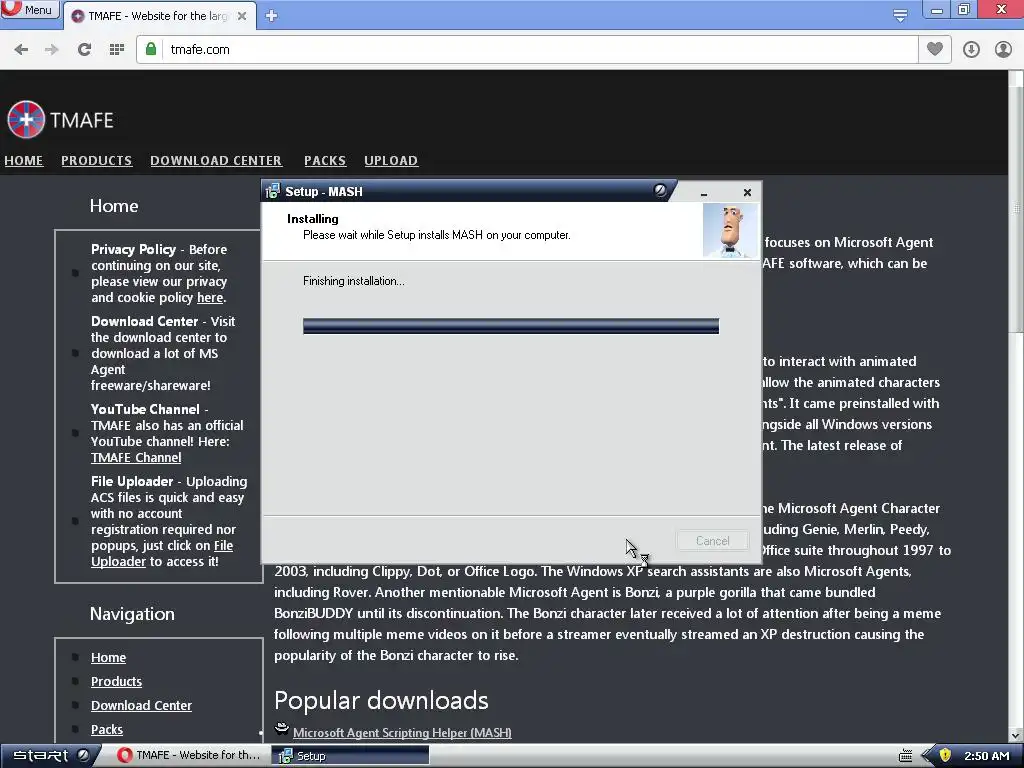Open Microsoft Agent Scripting Helper (MASH) link
The image size is (1024, 768).
pos(402,733)
